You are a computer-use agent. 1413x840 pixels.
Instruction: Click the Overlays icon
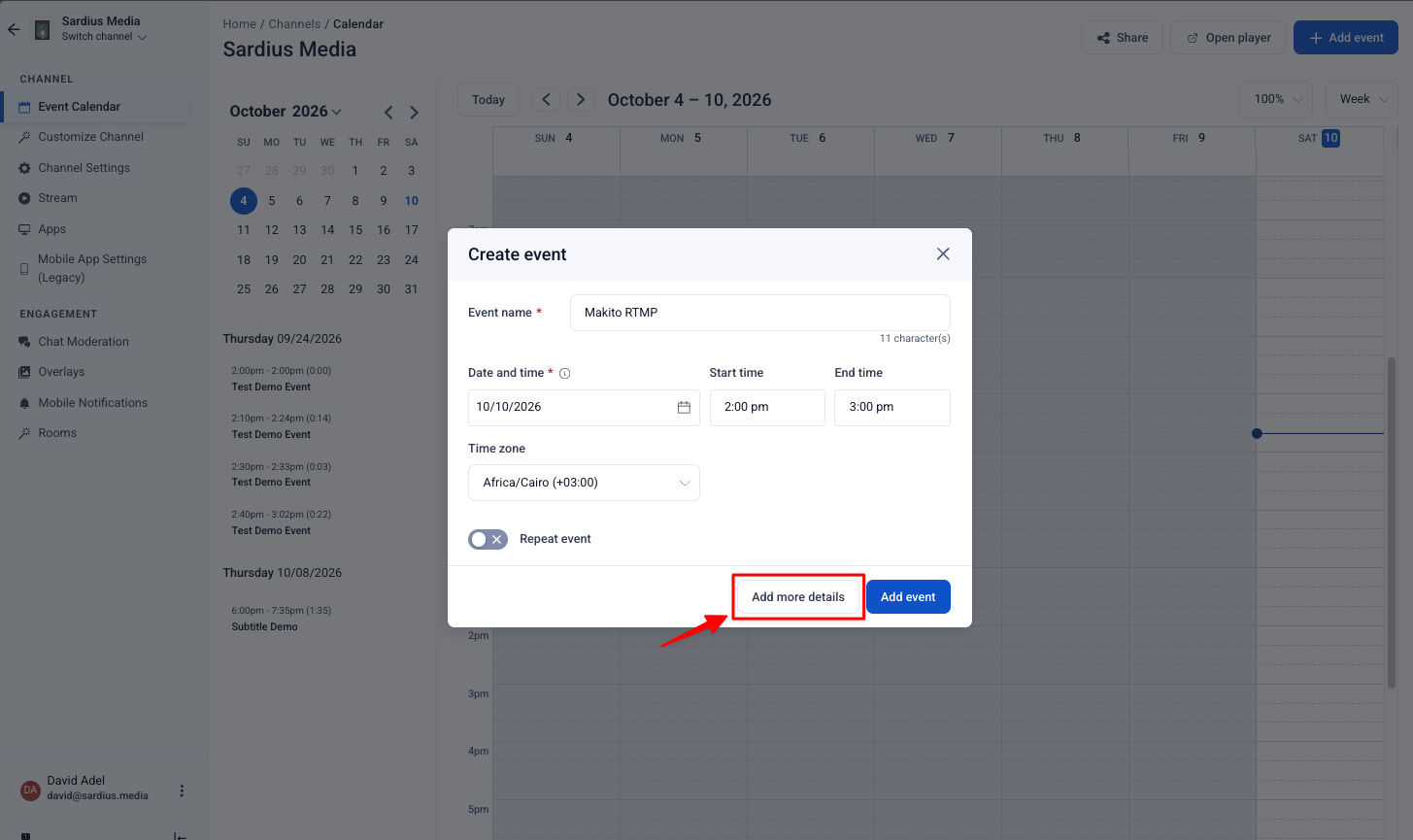tap(24, 372)
